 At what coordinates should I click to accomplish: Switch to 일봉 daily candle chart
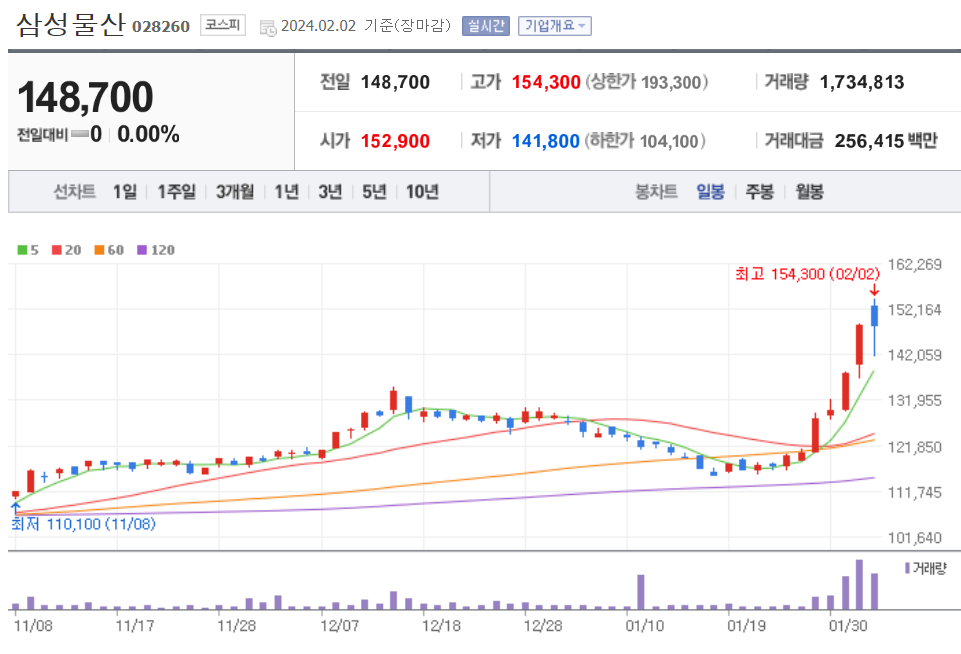[x=710, y=192]
